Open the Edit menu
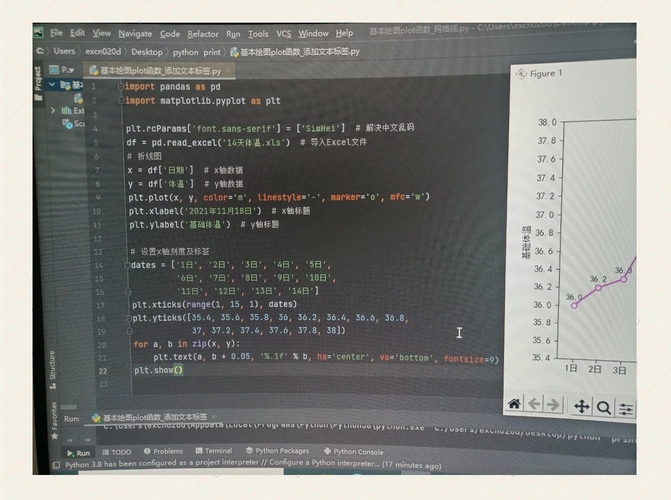The width and height of the screenshot is (671, 500). [77, 33]
